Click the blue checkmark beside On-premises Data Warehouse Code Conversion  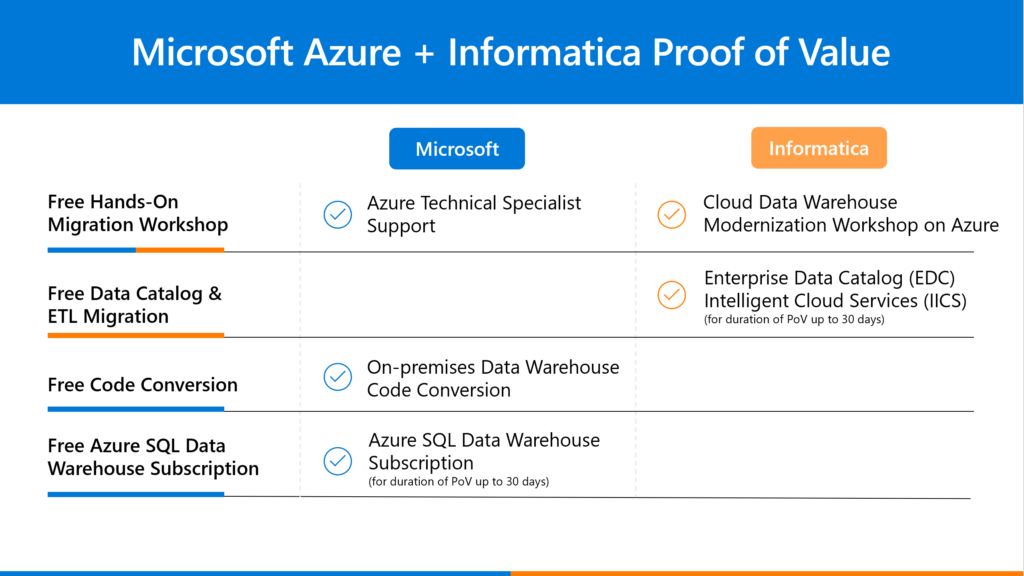[x=338, y=377]
